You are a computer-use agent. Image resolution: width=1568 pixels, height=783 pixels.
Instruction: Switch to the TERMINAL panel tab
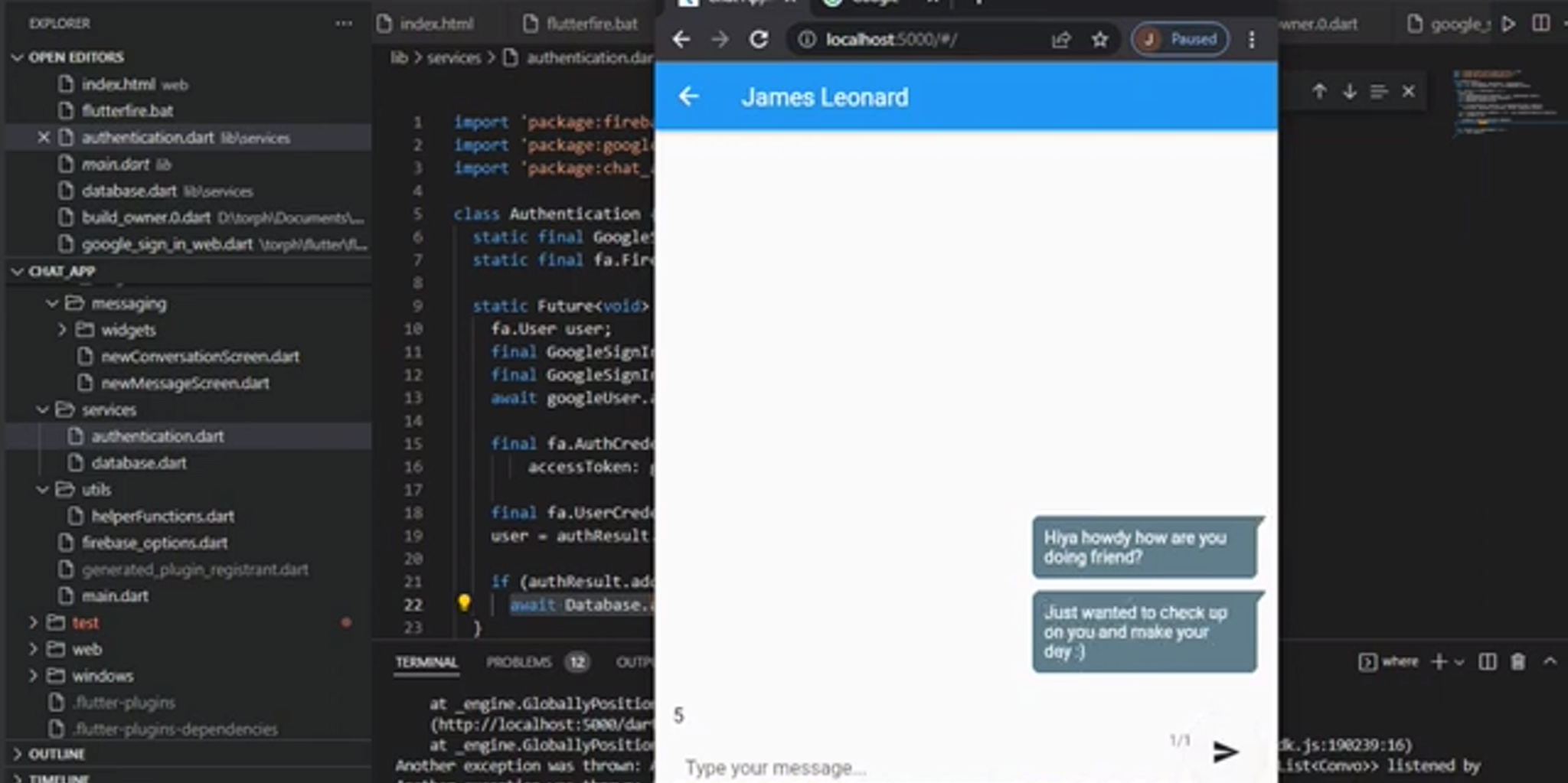point(426,662)
